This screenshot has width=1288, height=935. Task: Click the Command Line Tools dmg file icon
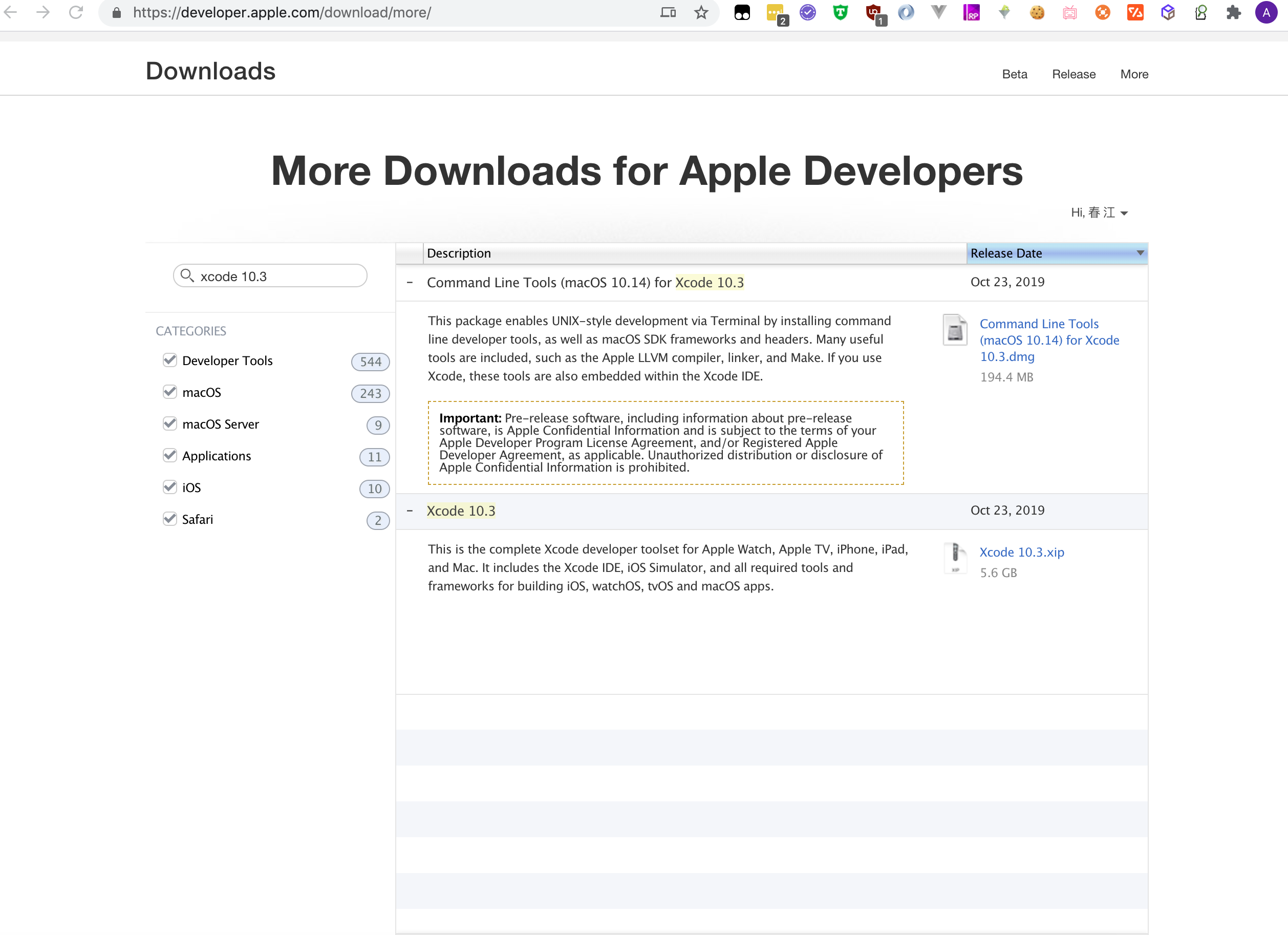coord(955,329)
